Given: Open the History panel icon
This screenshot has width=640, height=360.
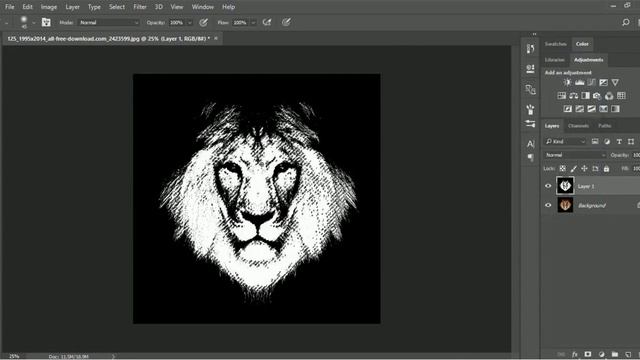Looking at the screenshot, I should coord(530,49).
